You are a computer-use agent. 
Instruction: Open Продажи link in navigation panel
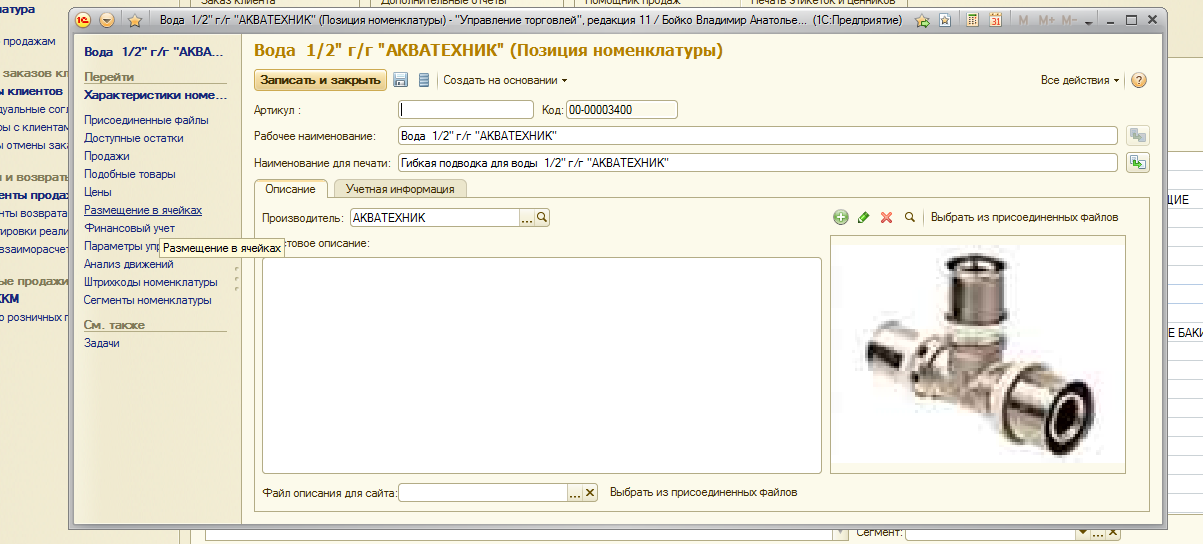click(x=107, y=156)
